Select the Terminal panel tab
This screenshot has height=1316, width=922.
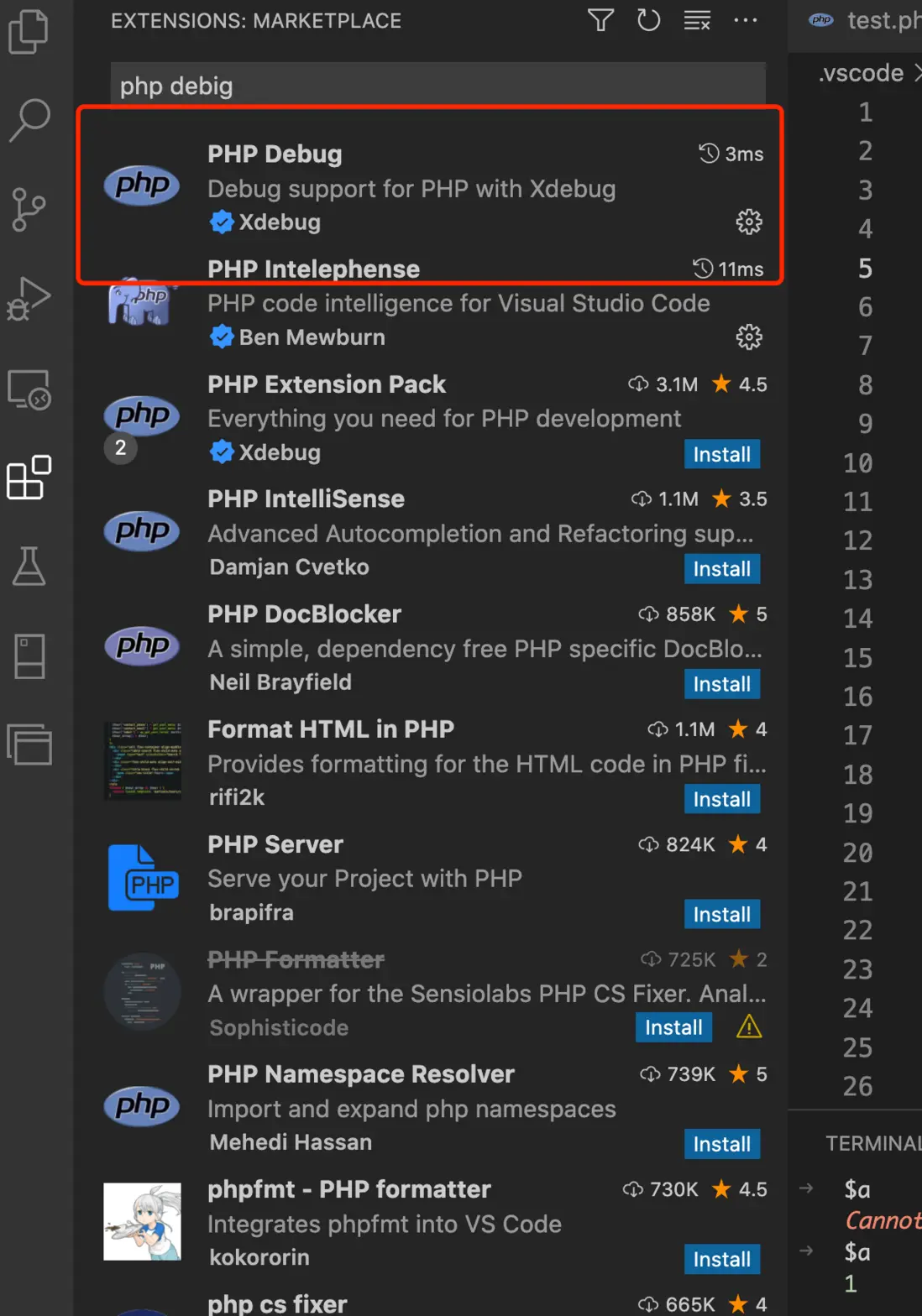[873, 1143]
